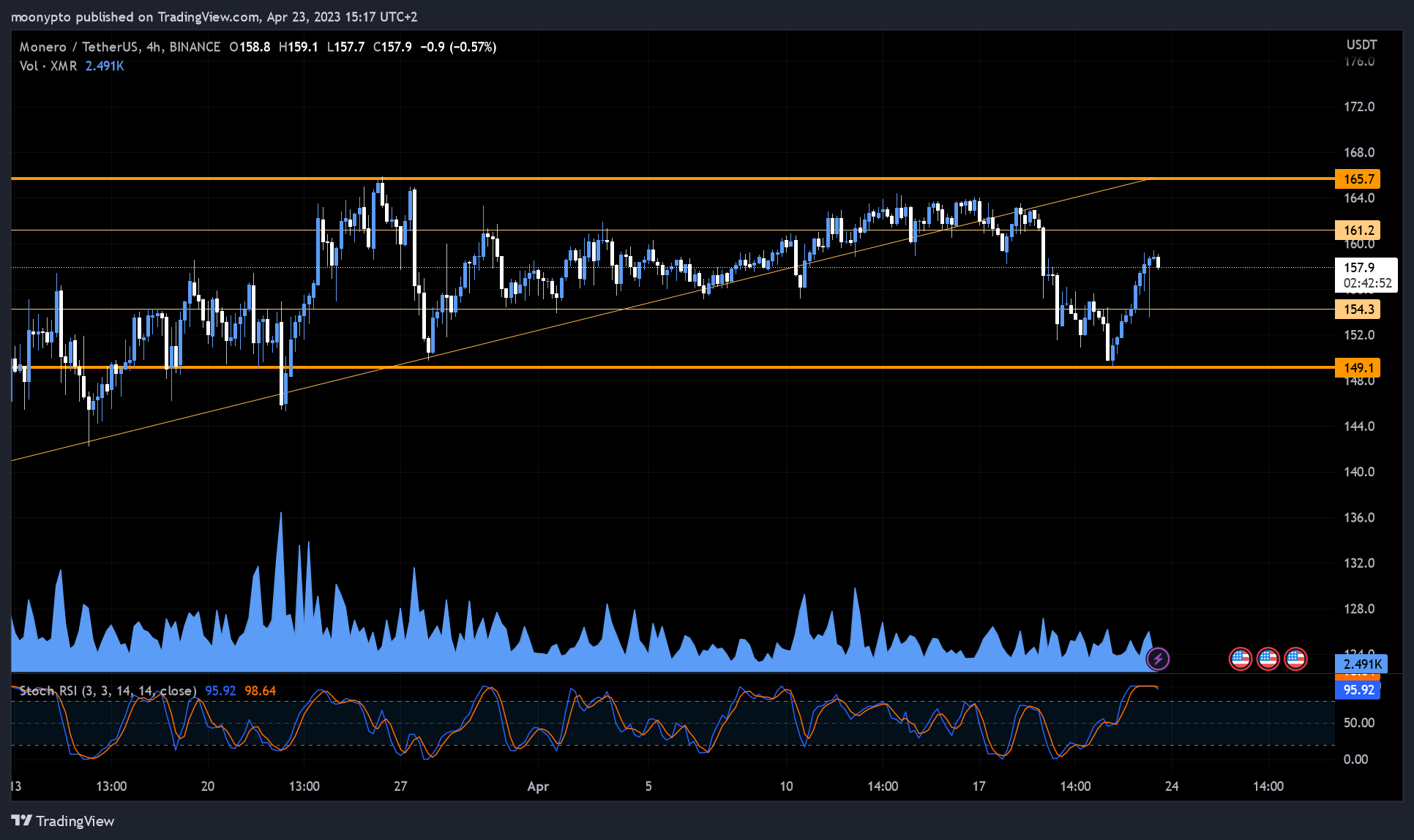Click the Stoch RSI indicator legend
Image resolution: width=1414 pixels, height=840 pixels.
tap(108, 691)
